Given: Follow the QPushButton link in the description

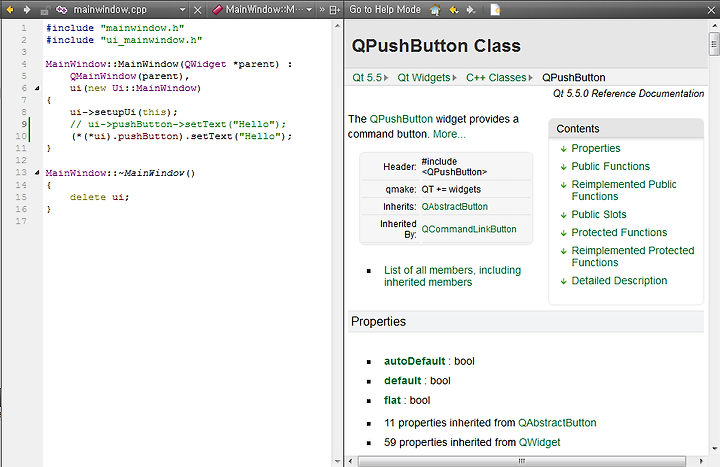Looking at the screenshot, I should click(x=401, y=119).
